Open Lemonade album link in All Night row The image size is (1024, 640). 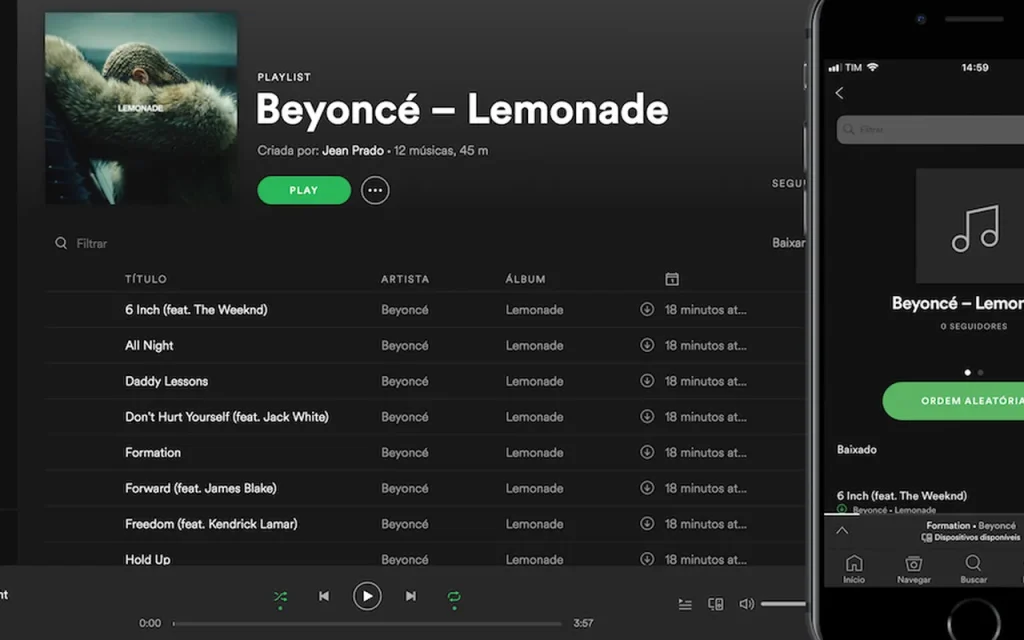pyautogui.click(x=534, y=345)
